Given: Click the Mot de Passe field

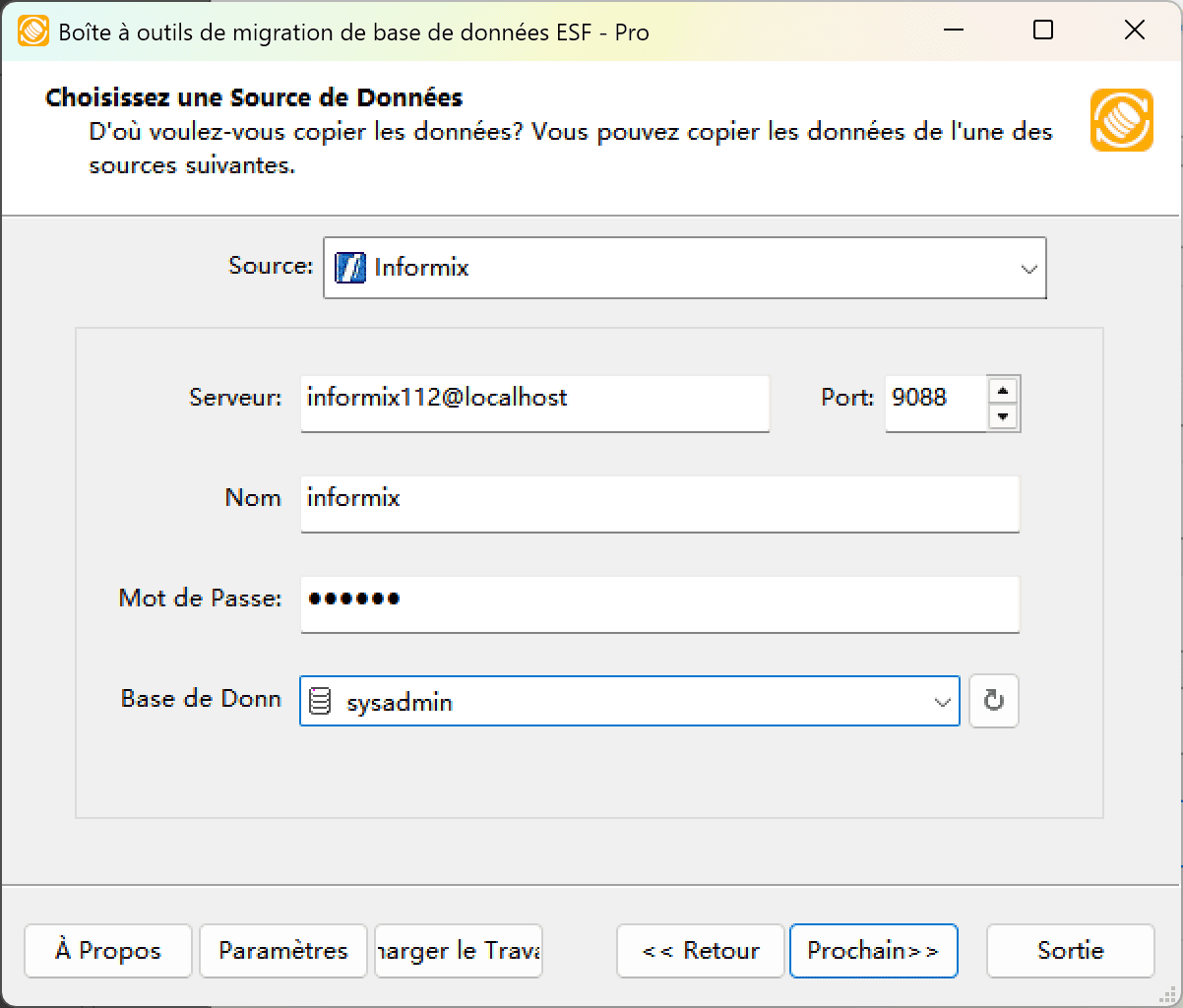Looking at the screenshot, I should [x=659, y=604].
